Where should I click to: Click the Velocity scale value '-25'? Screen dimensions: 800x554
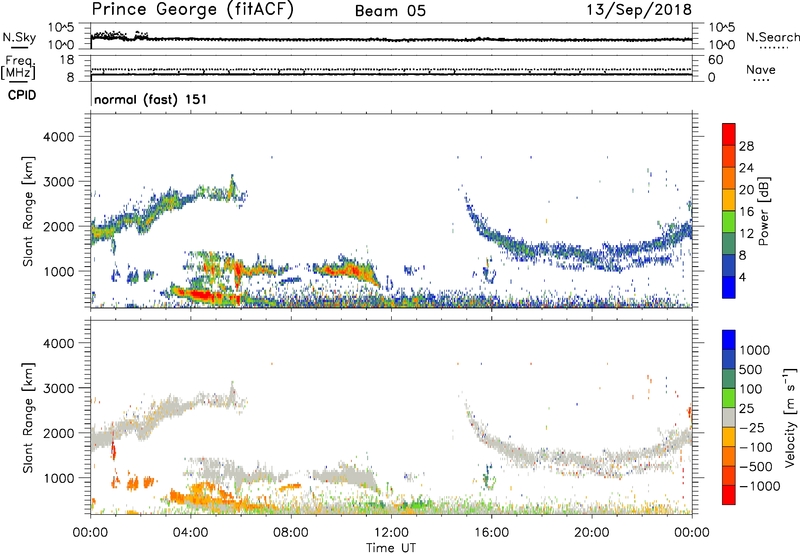pyautogui.click(x=752, y=428)
